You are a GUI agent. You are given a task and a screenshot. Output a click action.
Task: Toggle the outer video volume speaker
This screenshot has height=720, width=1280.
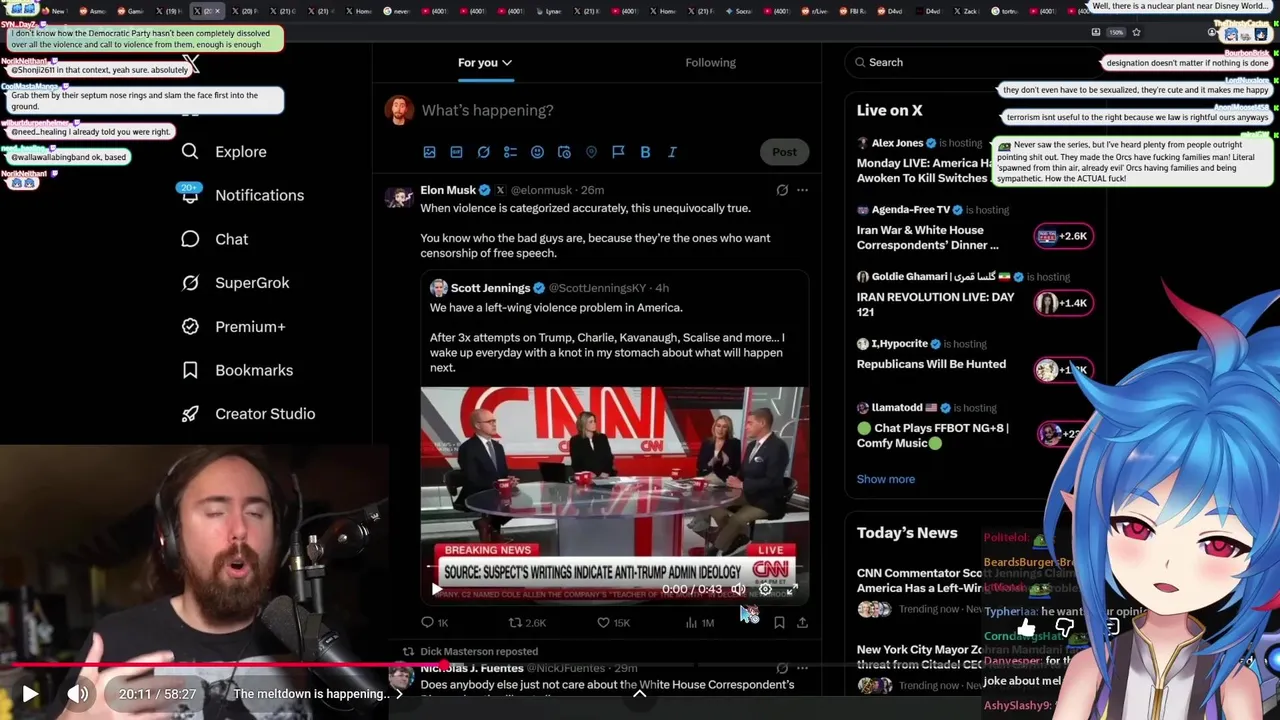[x=78, y=693]
